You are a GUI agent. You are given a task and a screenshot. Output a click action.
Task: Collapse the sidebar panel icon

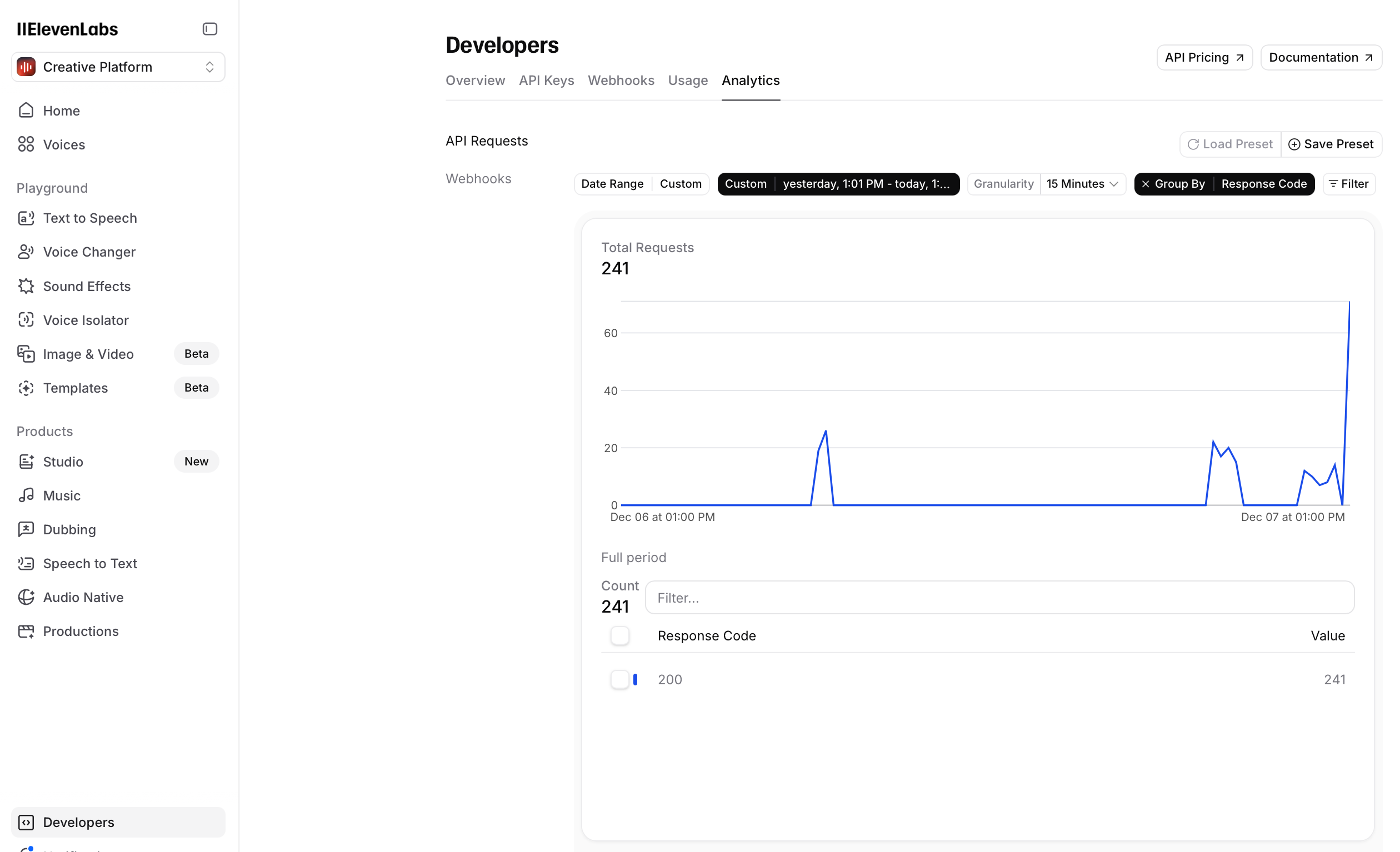pyautogui.click(x=209, y=29)
